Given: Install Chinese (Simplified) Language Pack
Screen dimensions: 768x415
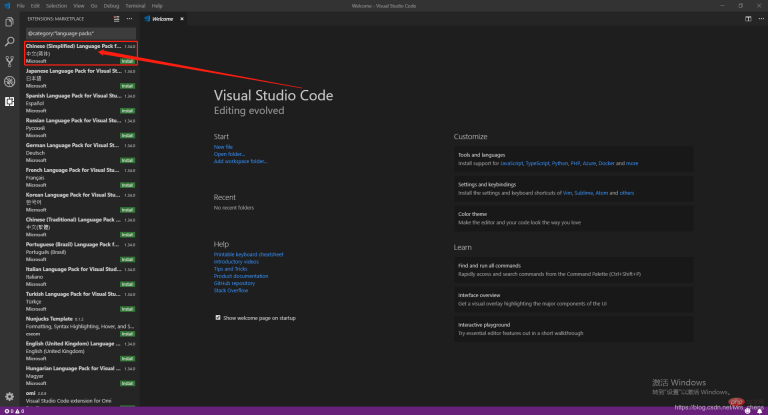Looking at the screenshot, I should 127,61.
